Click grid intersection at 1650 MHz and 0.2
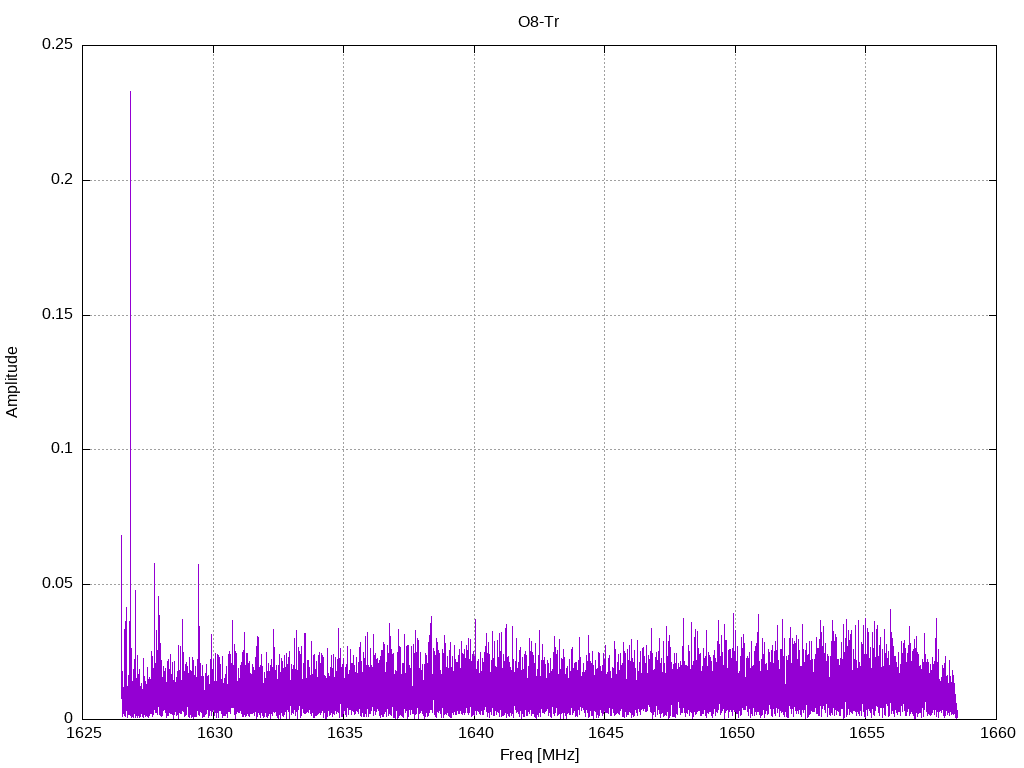This screenshot has width=1024, height=768. pyautogui.click(x=735, y=180)
